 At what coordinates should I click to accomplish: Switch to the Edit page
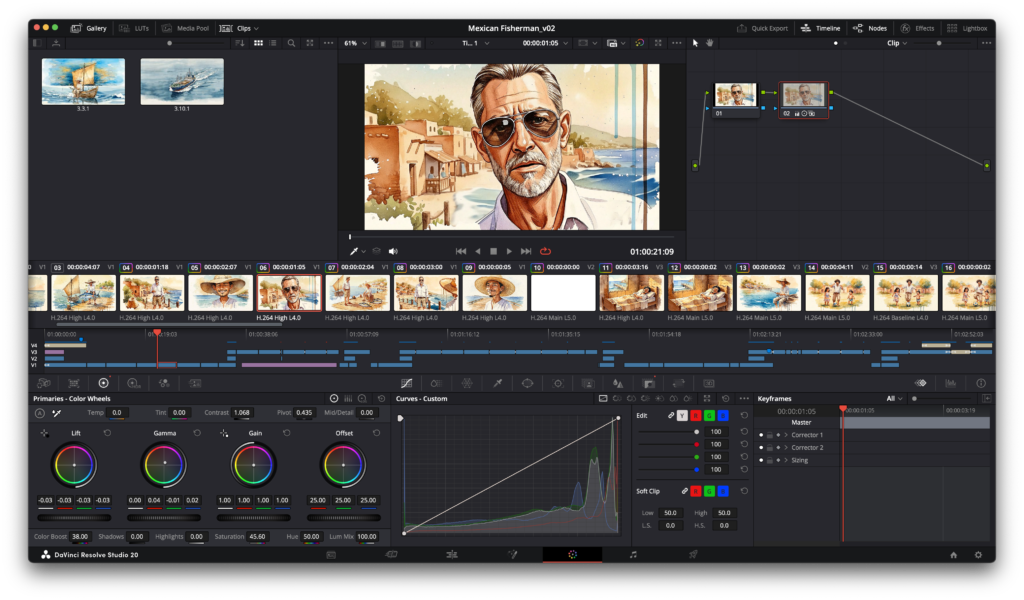452,554
